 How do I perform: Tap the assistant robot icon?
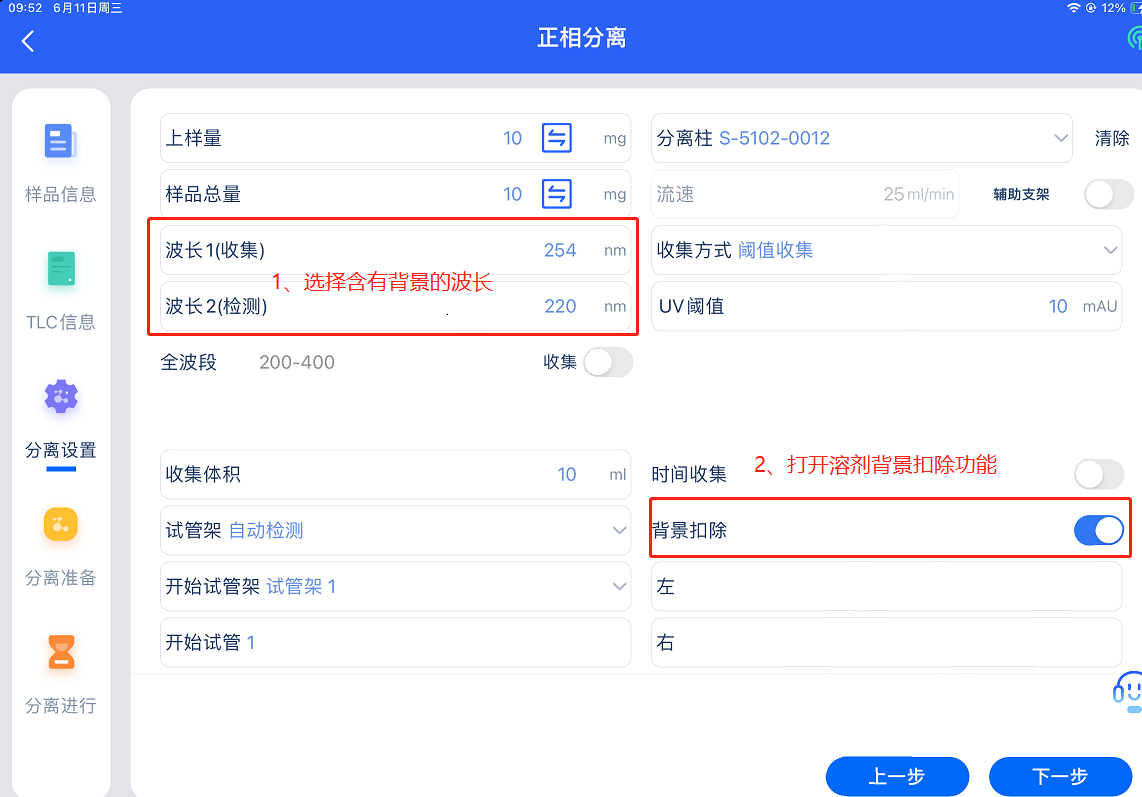point(1128,690)
